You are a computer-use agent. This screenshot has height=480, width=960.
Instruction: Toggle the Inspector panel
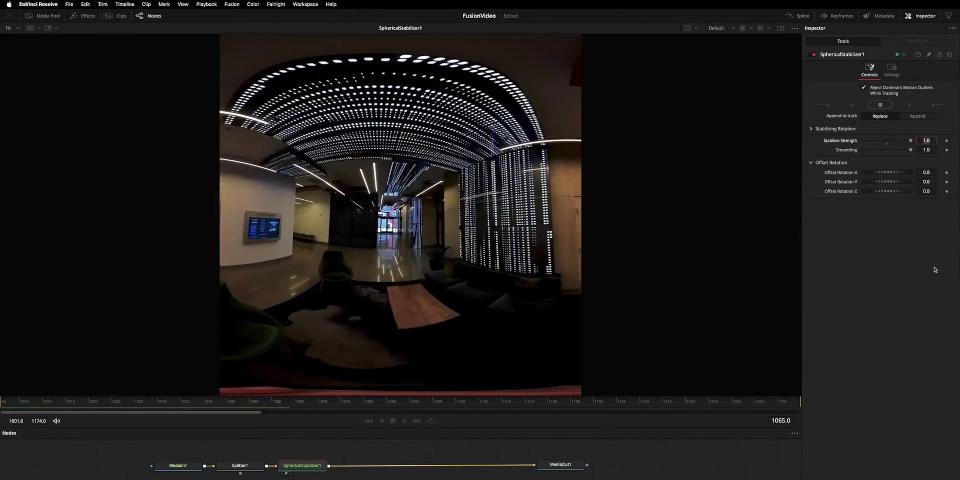[x=921, y=16]
